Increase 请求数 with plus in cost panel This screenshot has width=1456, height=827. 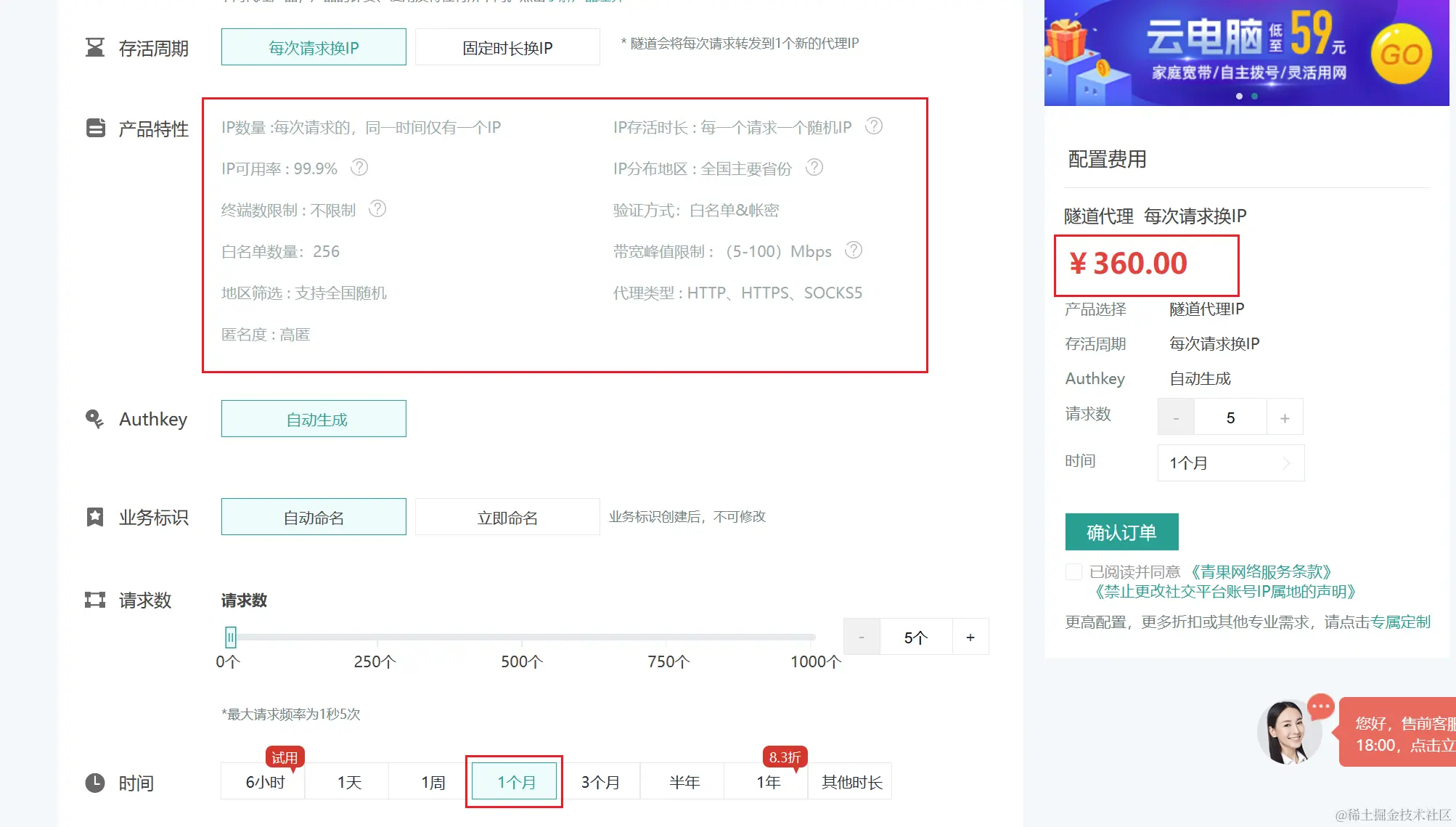point(1285,417)
